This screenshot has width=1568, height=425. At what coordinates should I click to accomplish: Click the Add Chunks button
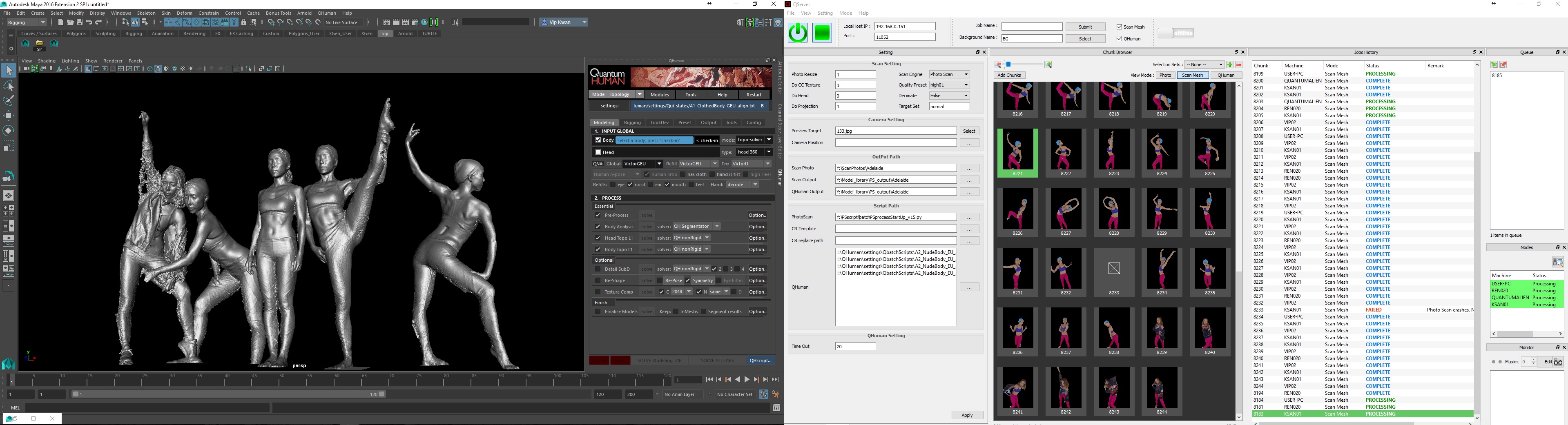1009,76
